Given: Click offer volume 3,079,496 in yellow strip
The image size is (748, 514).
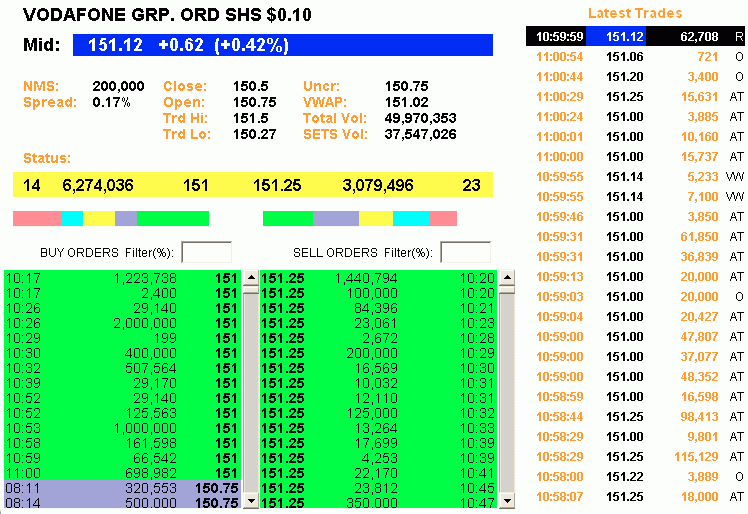Looking at the screenshot, I should pyautogui.click(x=377, y=185).
